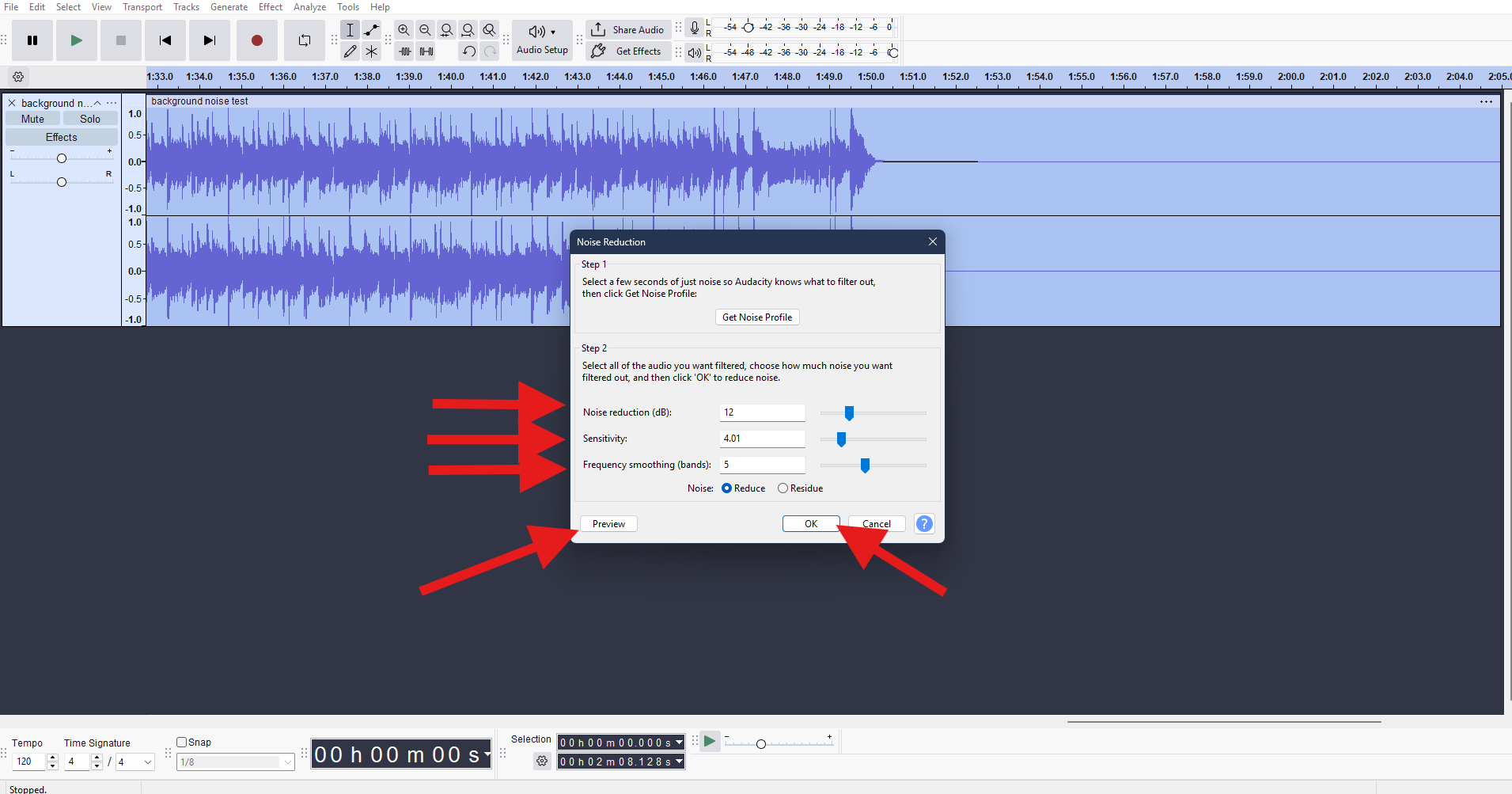The width and height of the screenshot is (1512, 794).
Task: Collapse the background noise track
Action: [97, 102]
